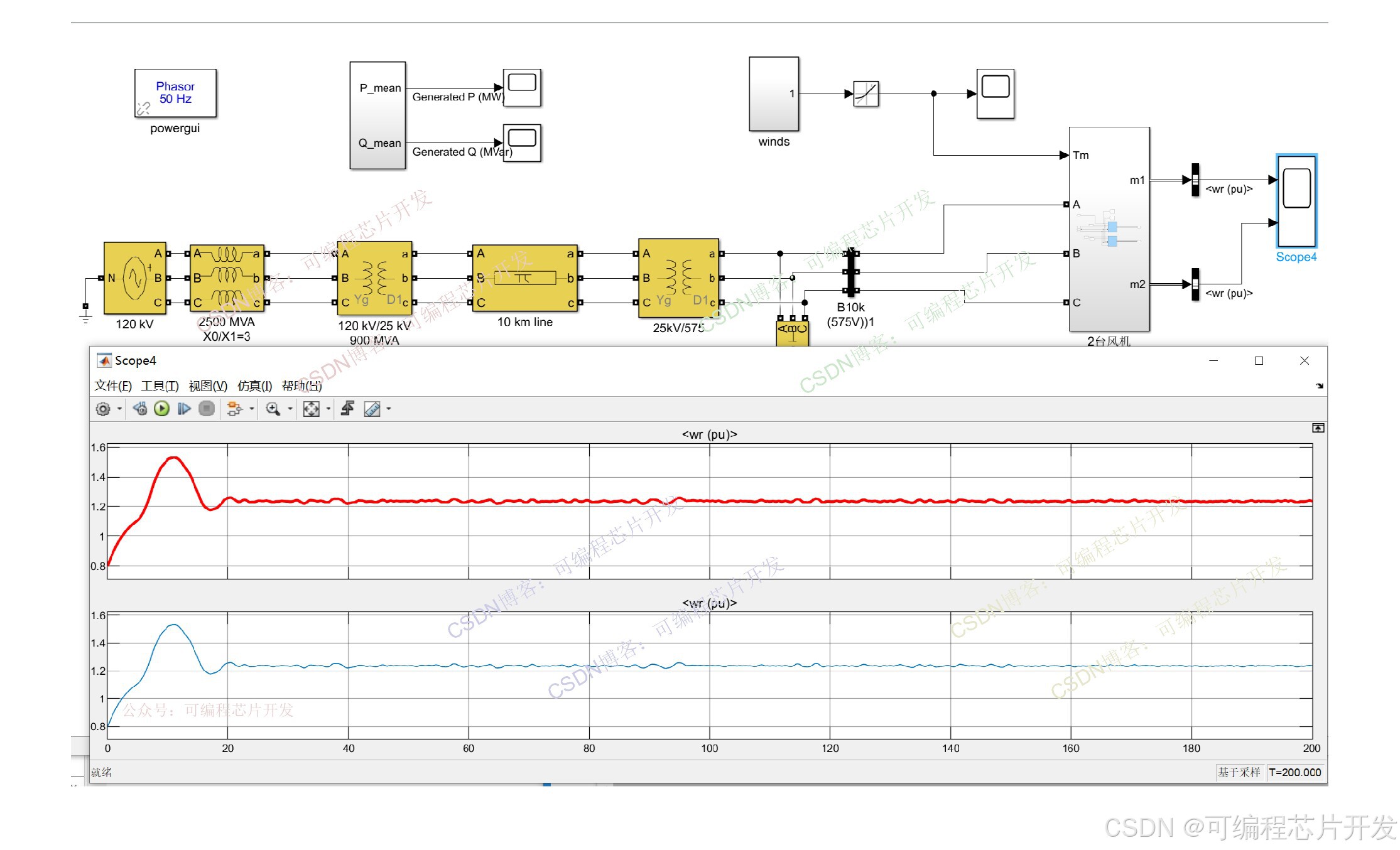Click the Step Forward button
The image size is (1400, 850).
pyautogui.click(x=184, y=409)
